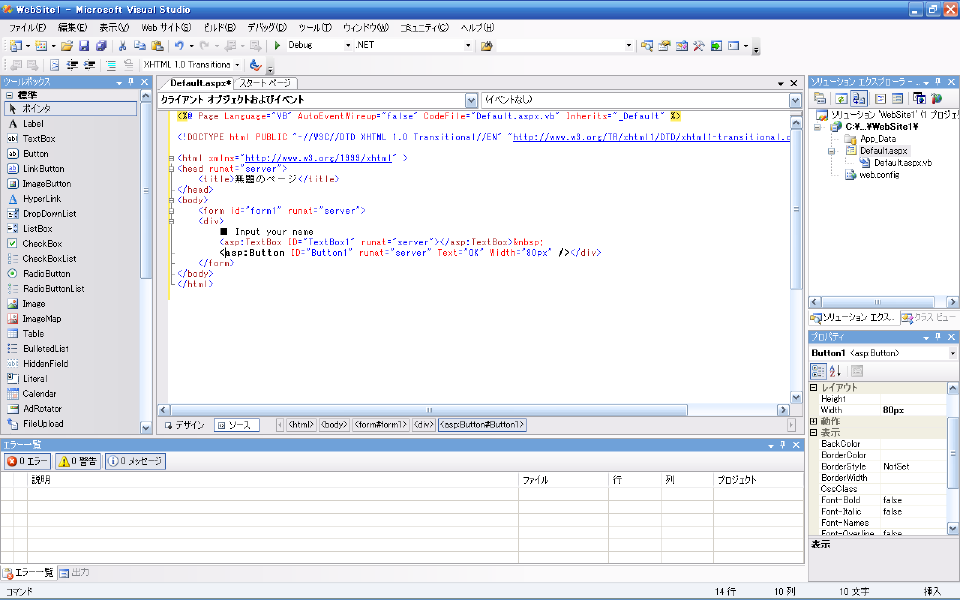Click the <body> breadcrumb tag button

(334, 425)
